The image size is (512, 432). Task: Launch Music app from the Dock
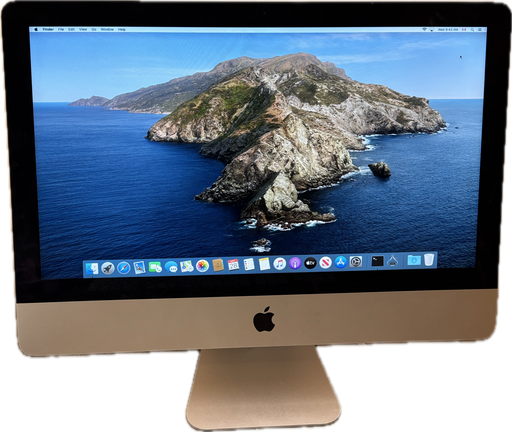tap(280, 264)
